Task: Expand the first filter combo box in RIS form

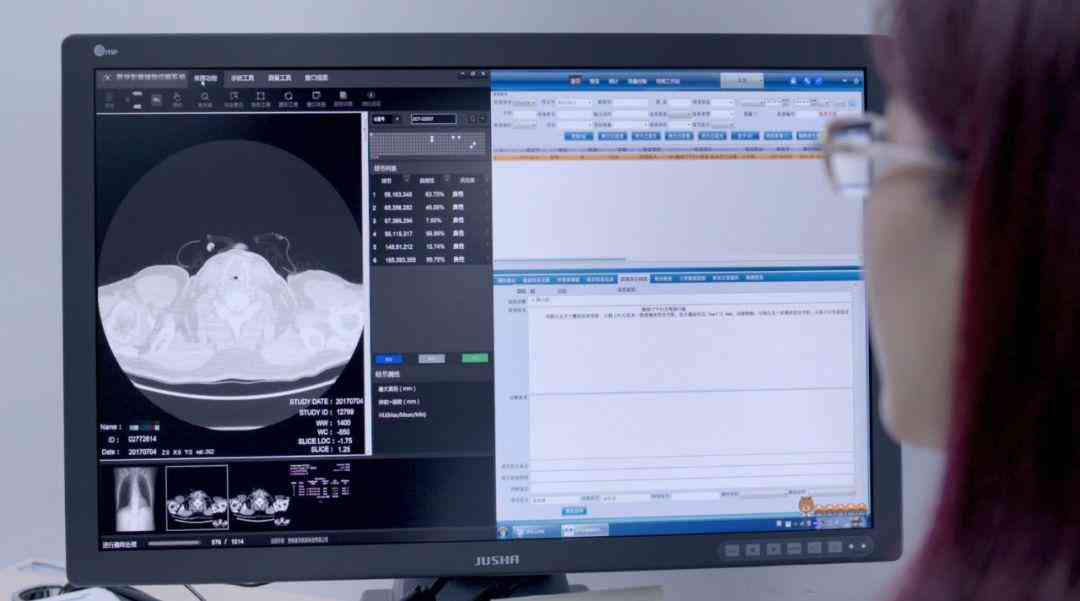Action: point(523,103)
